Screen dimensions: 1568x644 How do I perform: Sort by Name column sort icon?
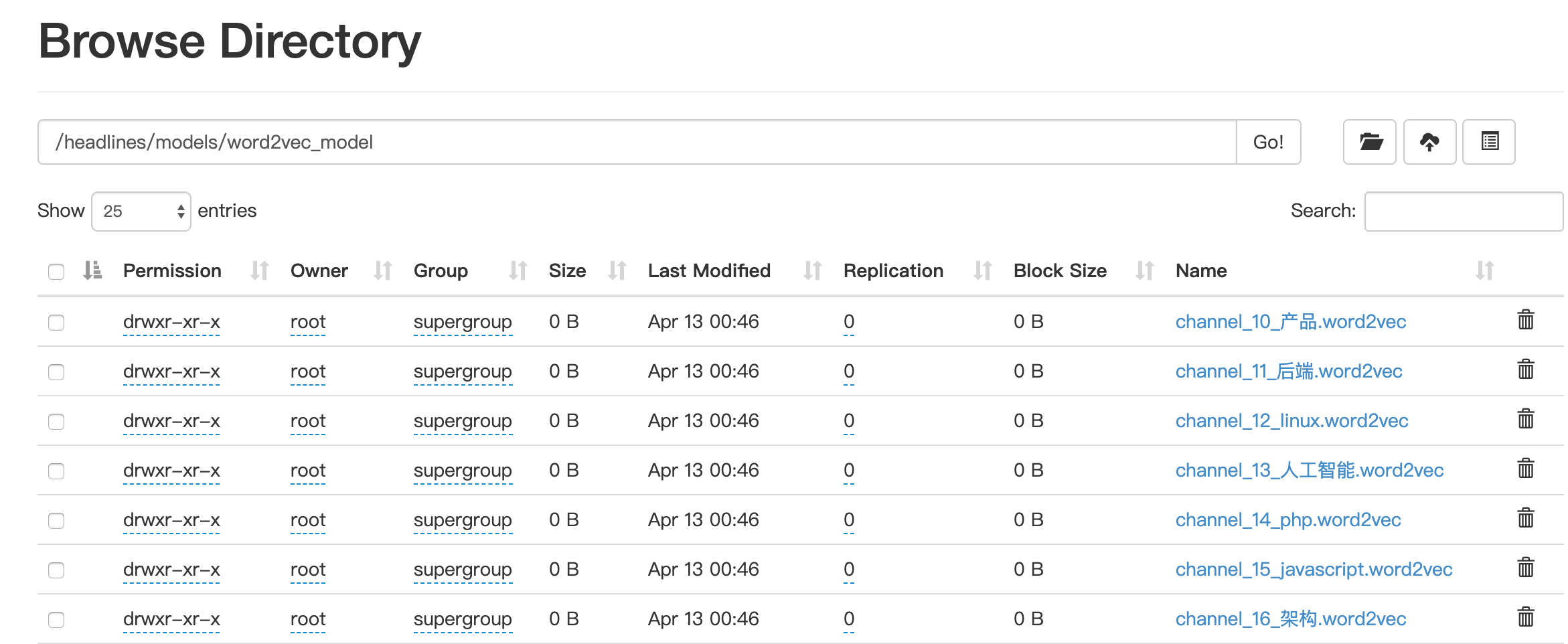[x=1484, y=270]
